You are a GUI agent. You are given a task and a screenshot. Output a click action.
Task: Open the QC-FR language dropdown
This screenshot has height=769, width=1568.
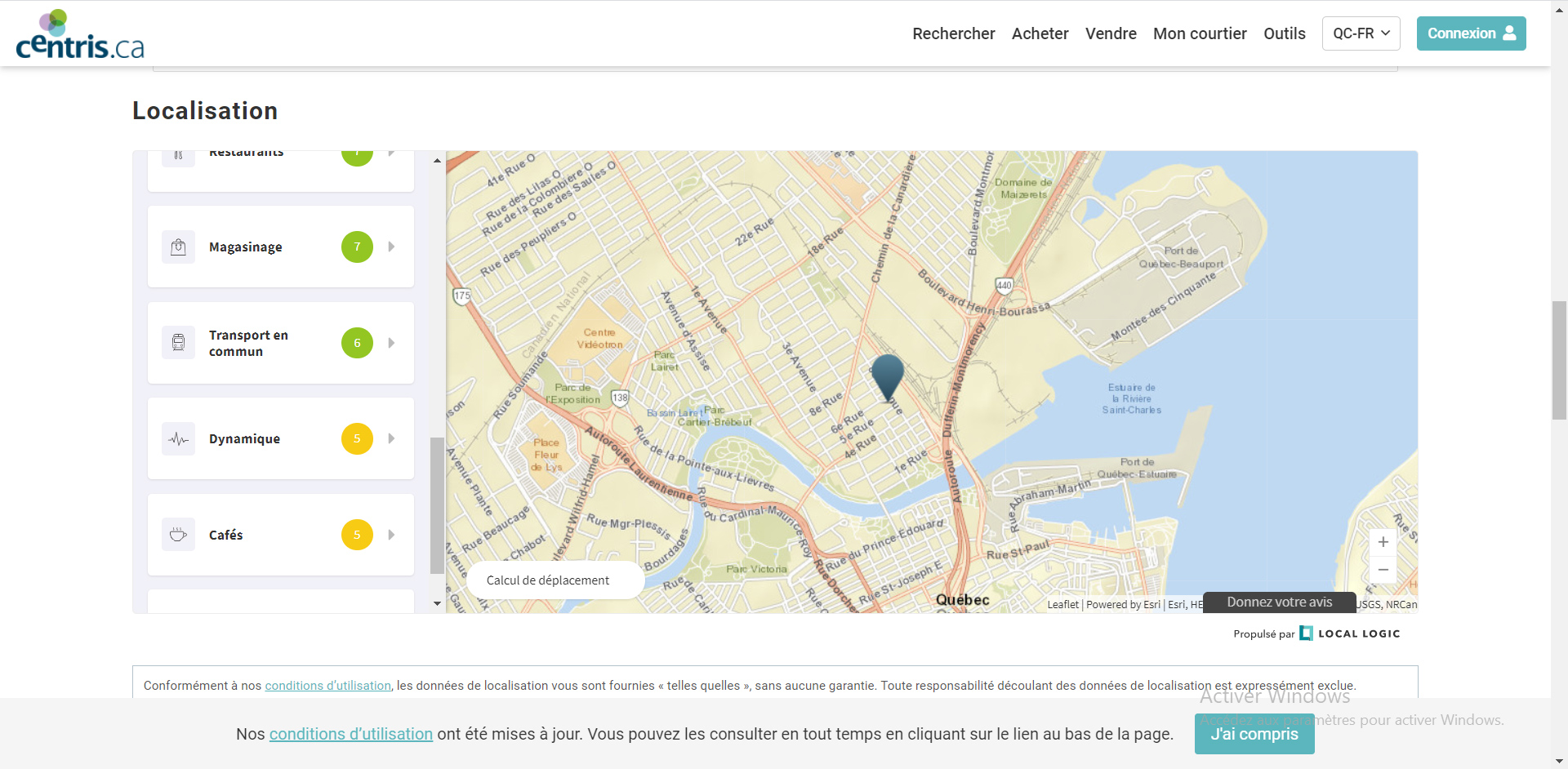click(1361, 33)
